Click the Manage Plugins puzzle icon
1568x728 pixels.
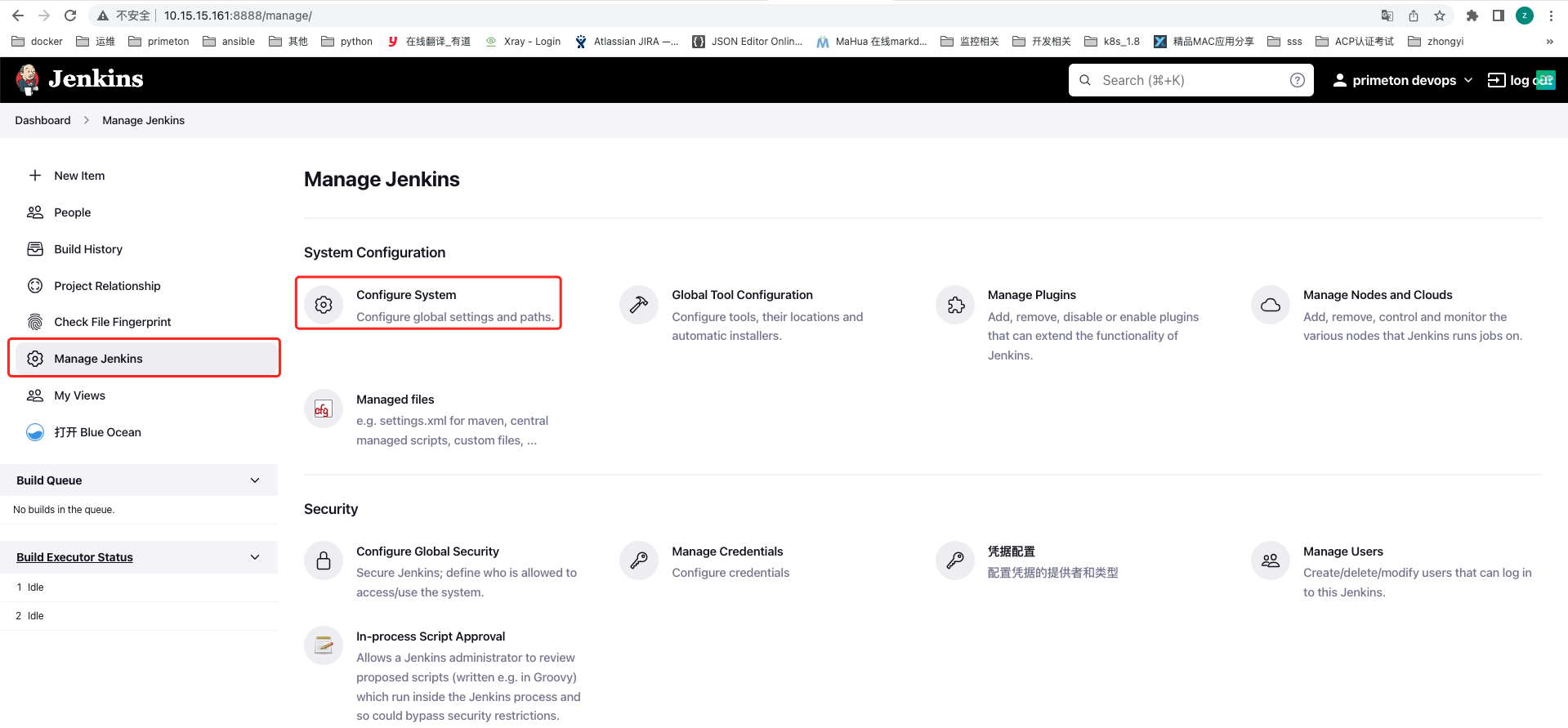pos(955,306)
